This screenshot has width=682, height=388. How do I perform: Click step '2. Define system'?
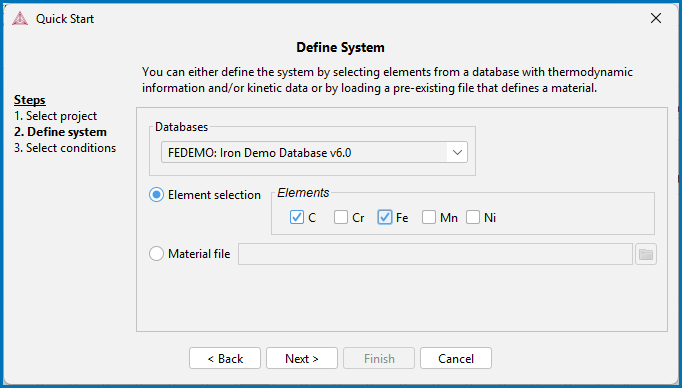[60, 132]
